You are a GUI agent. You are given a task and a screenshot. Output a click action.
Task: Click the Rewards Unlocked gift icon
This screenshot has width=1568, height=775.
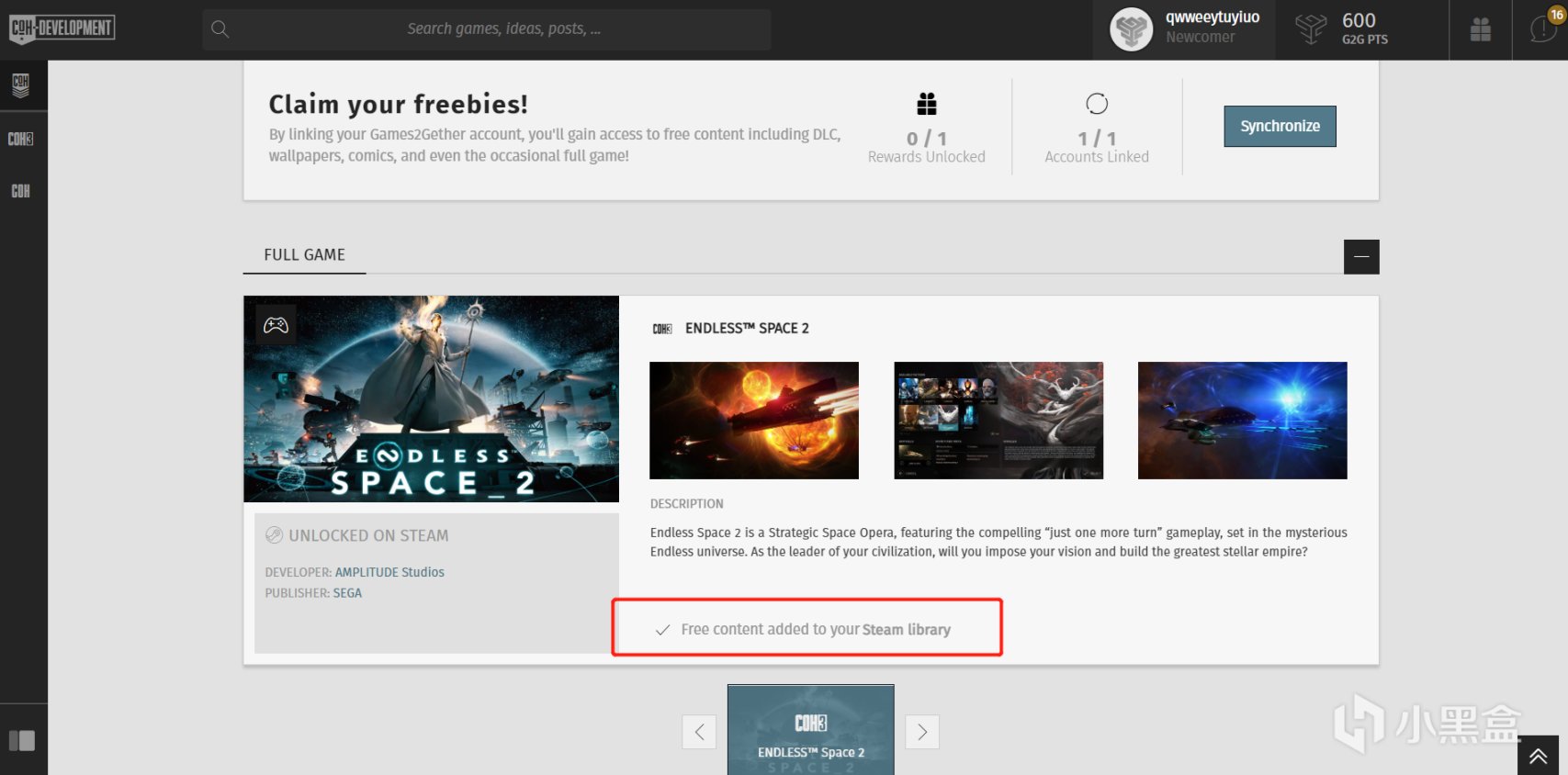click(927, 104)
